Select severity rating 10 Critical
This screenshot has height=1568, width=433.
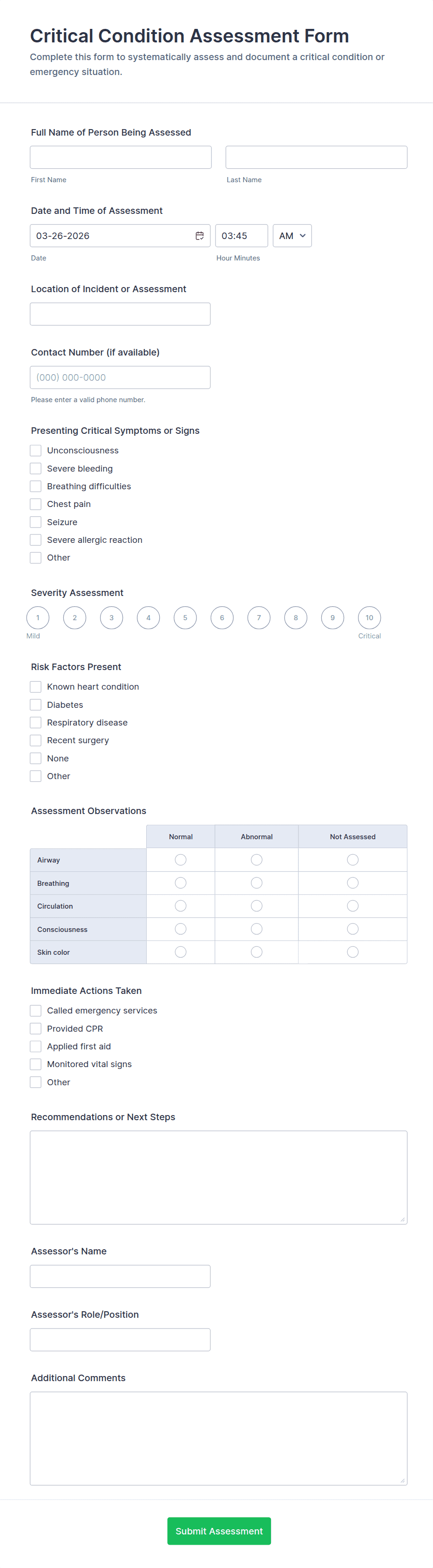pyautogui.click(x=369, y=618)
